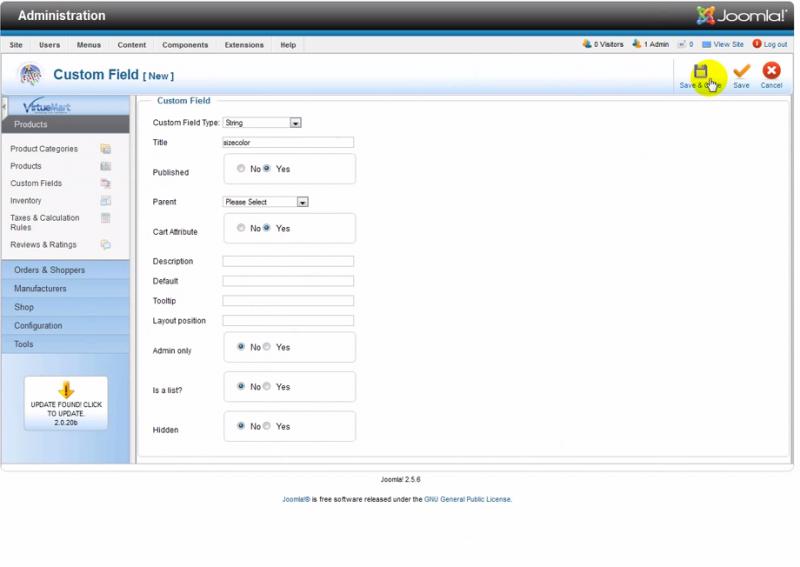Select Yes for Is a list
Viewport: 800px width, 567px height.
click(x=267, y=386)
